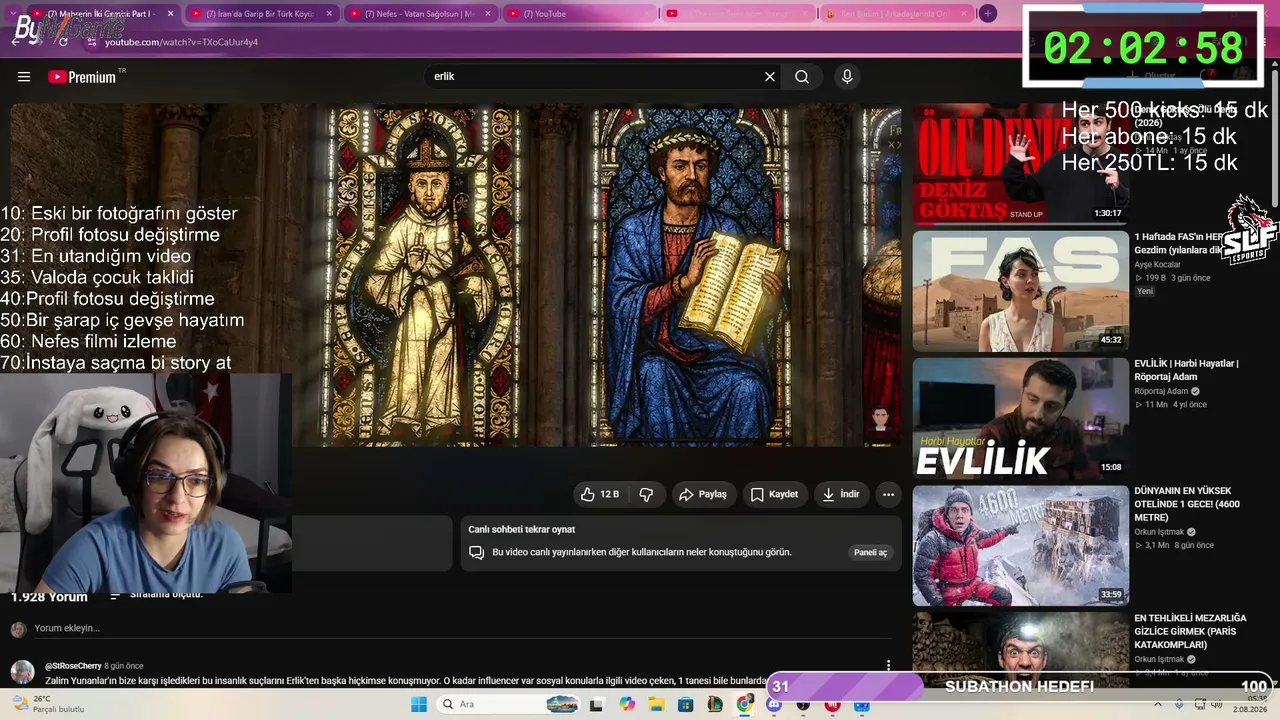
Task: Open the comment sort order menu
Action: pos(157,595)
